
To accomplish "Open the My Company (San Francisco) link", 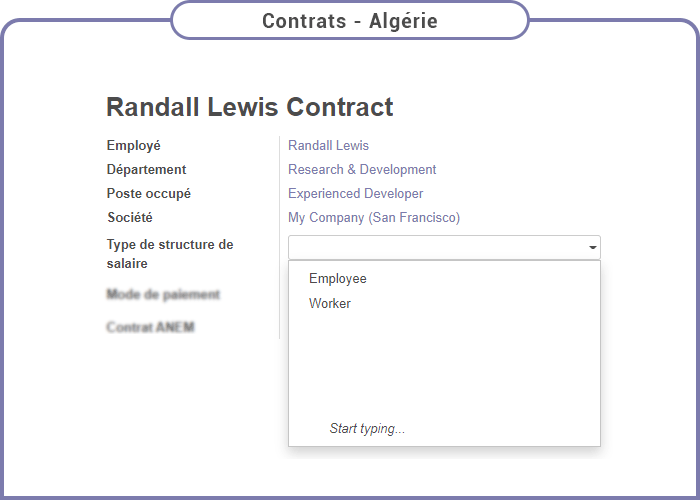I will coord(374,217).
